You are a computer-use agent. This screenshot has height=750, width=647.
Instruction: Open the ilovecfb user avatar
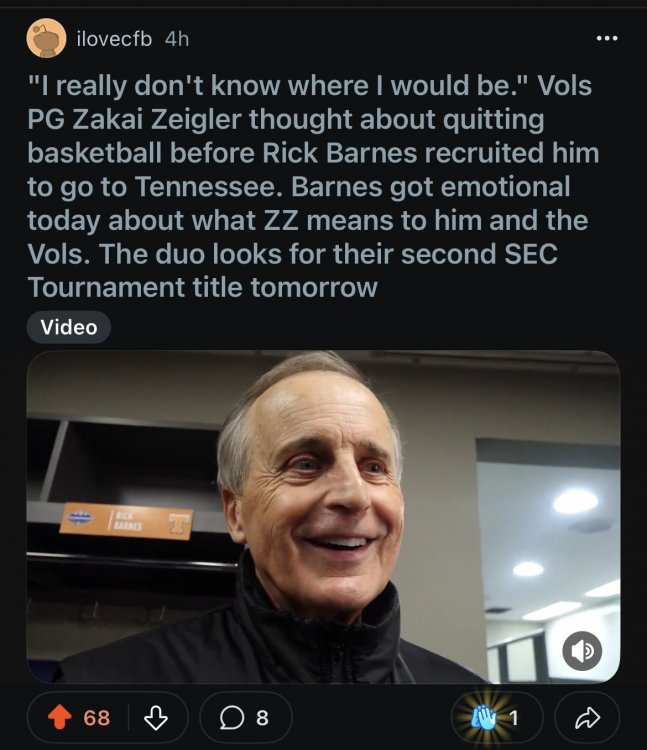point(46,39)
